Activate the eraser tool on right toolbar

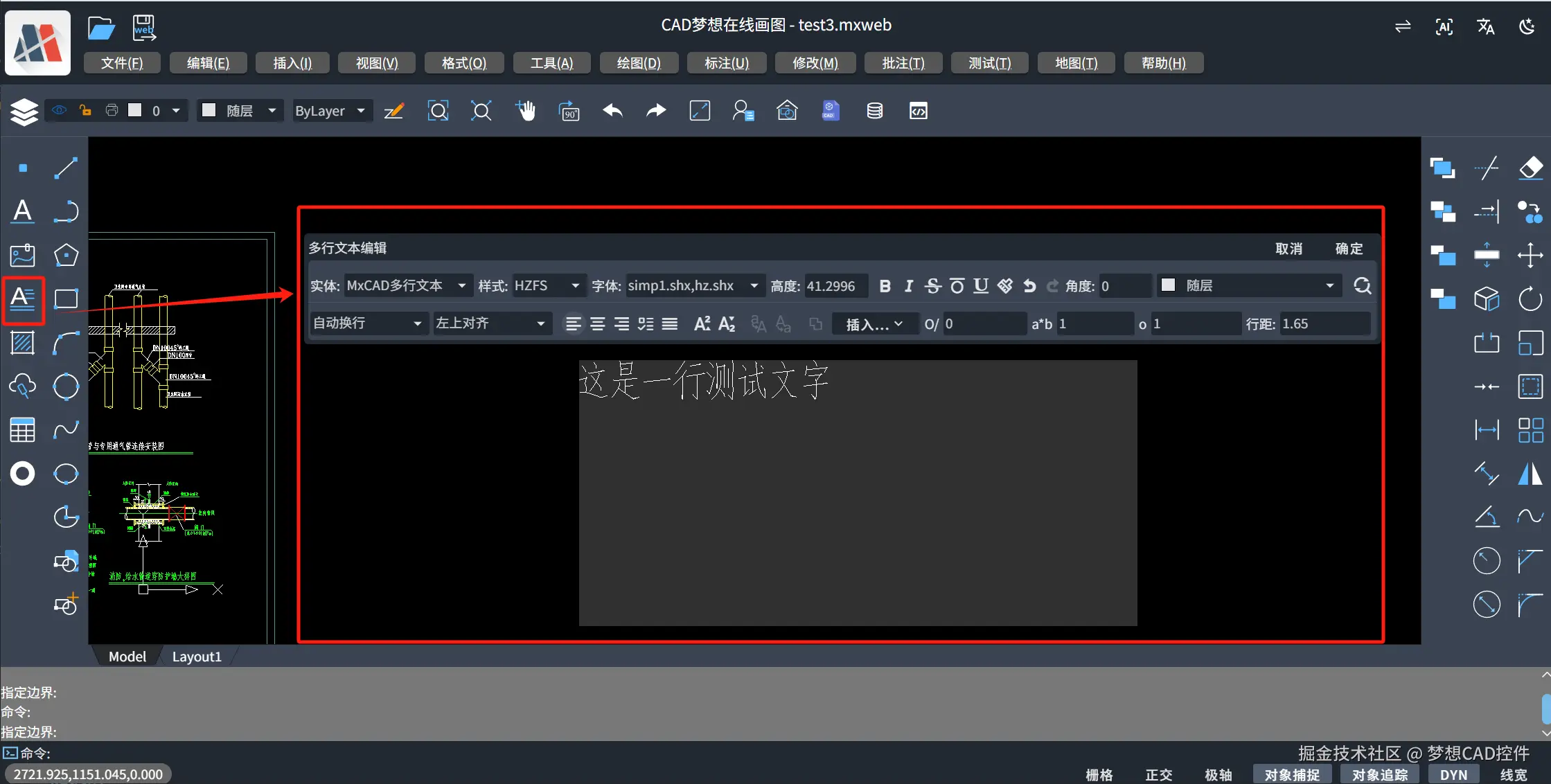click(1531, 168)
